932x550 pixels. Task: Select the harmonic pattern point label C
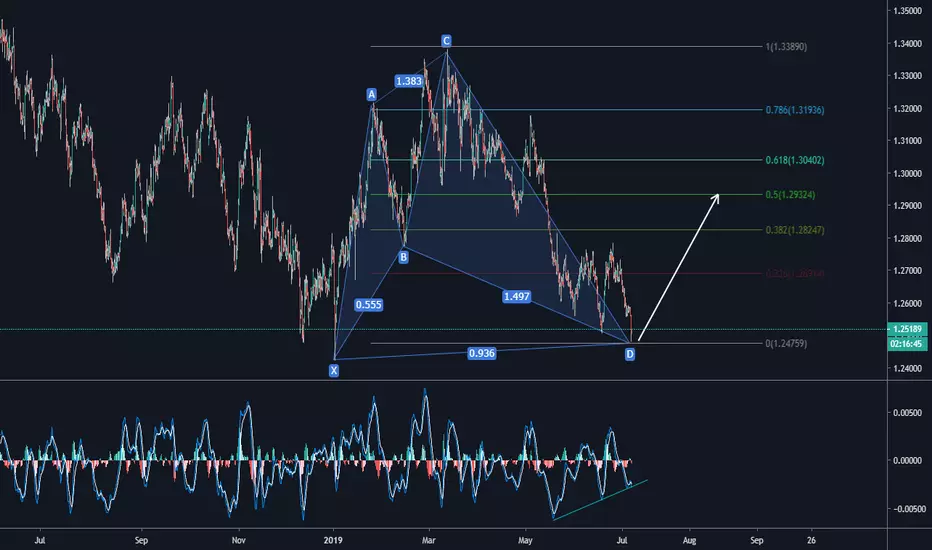(446, 40)
